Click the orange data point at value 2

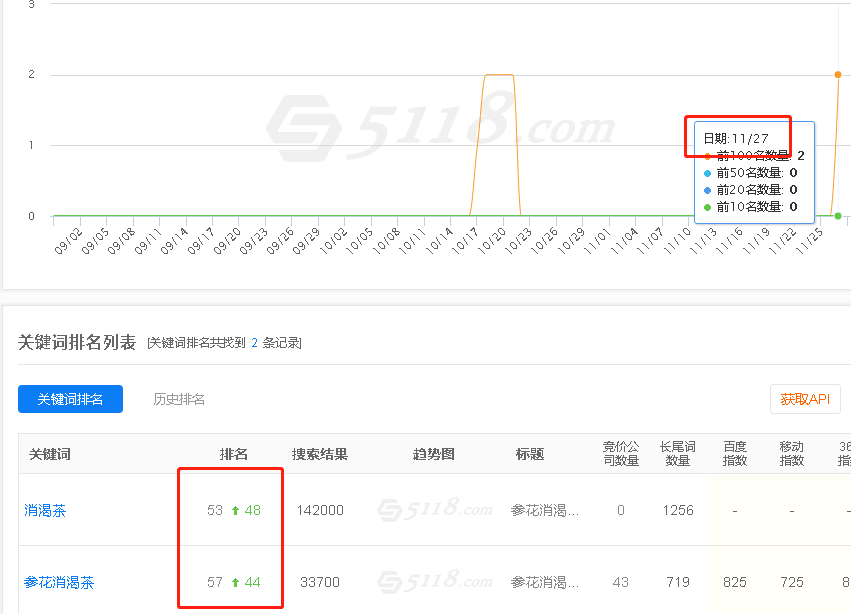838,74
